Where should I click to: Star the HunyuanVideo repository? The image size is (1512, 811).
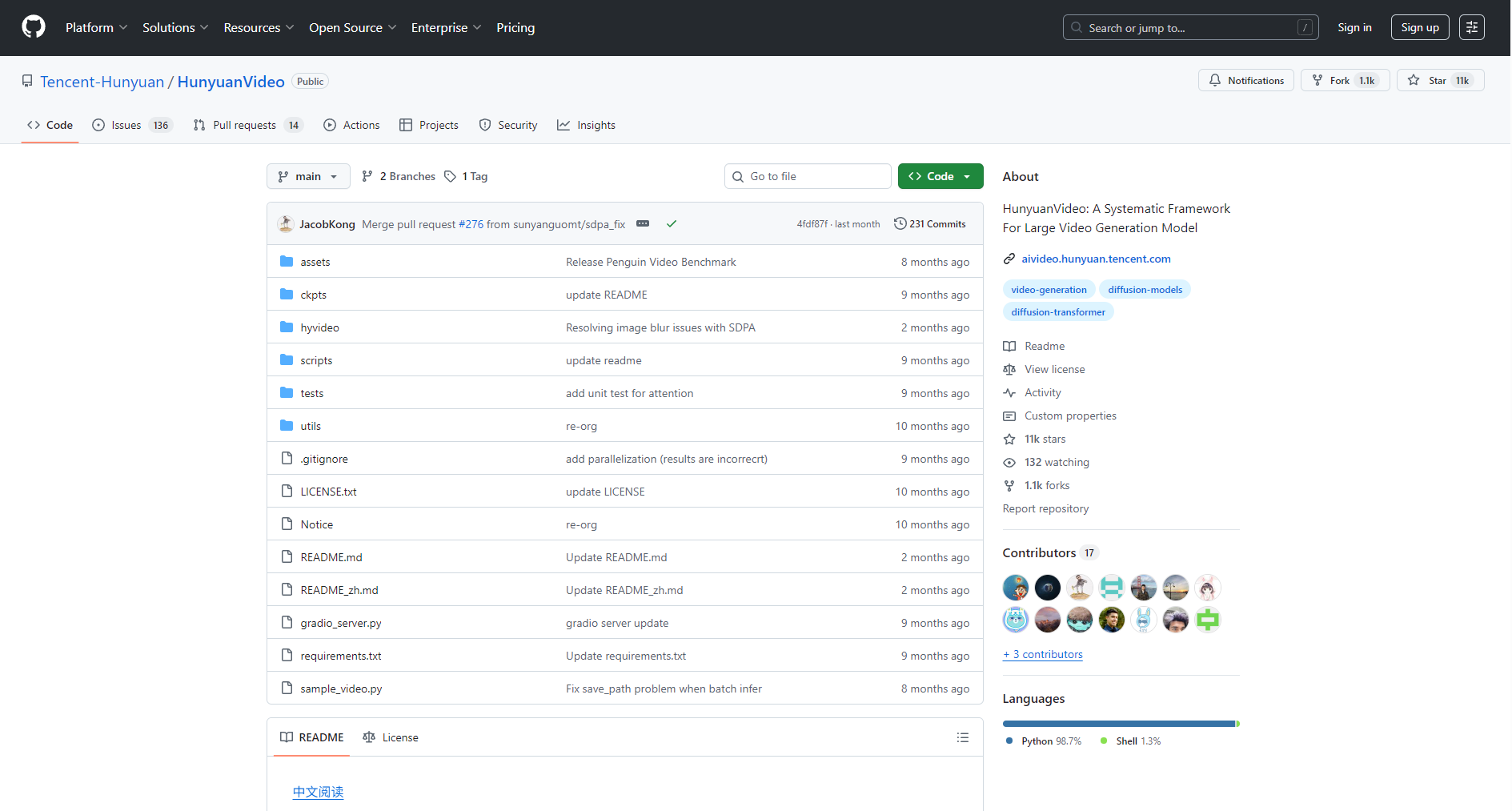coord(1440,80)
